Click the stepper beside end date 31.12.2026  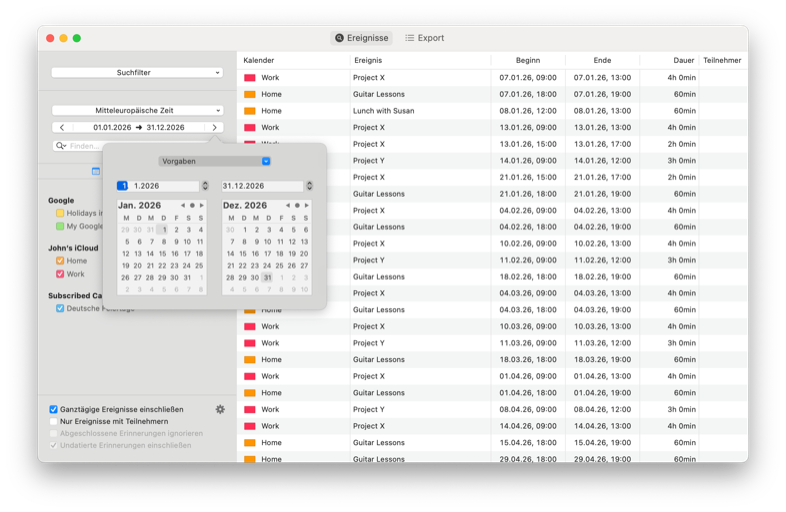click(309, 186)
